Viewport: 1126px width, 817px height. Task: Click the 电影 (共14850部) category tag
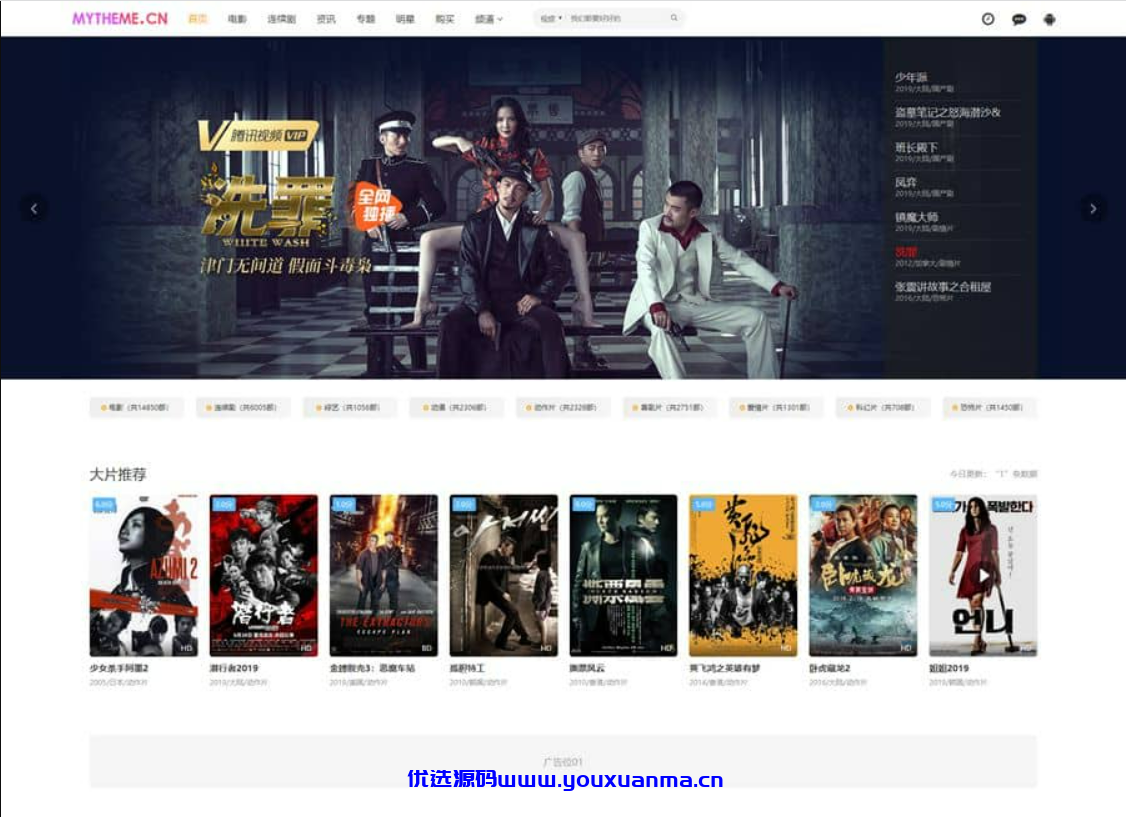coord(136,408)
